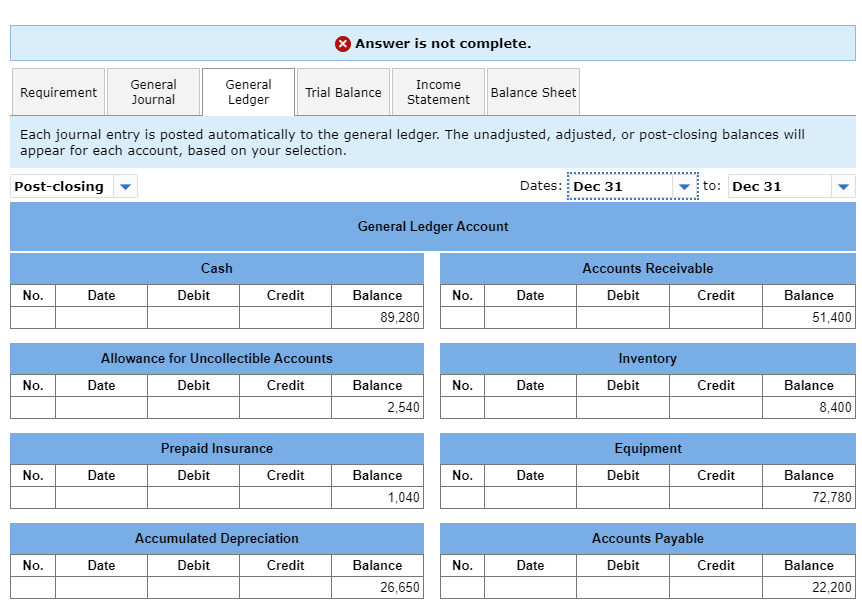Click the Allowance for Uncollectible Accounts header

217,358
